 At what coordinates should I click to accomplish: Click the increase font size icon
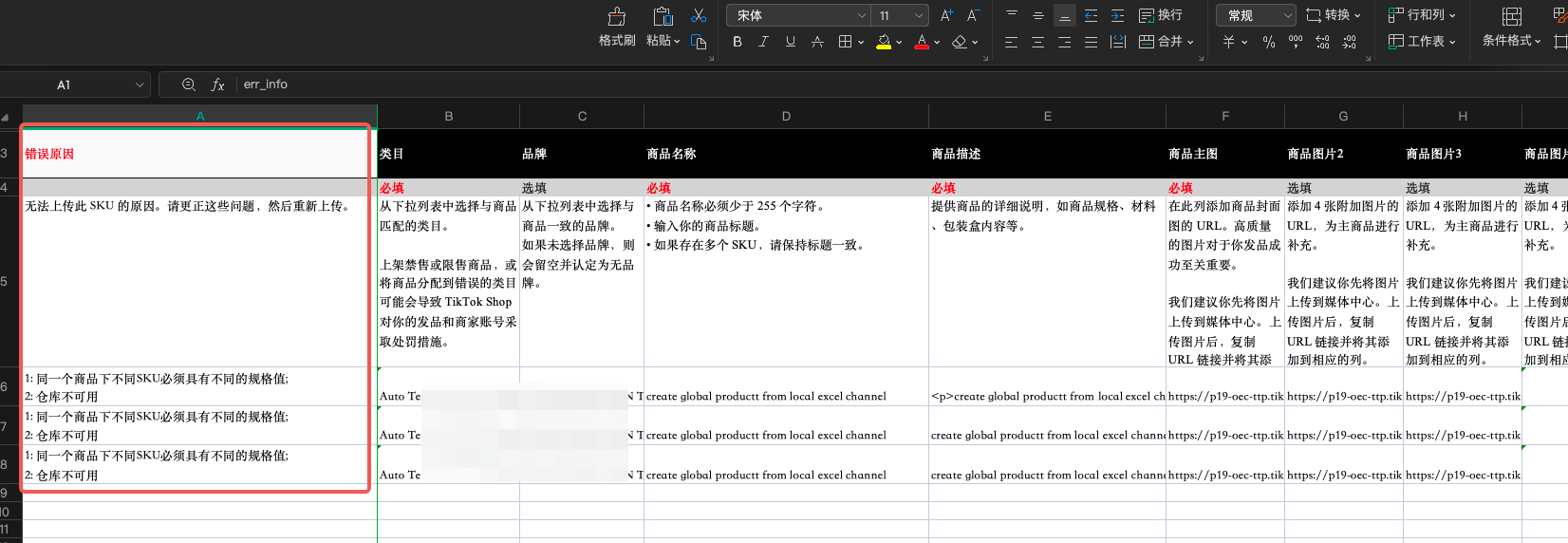946,15
